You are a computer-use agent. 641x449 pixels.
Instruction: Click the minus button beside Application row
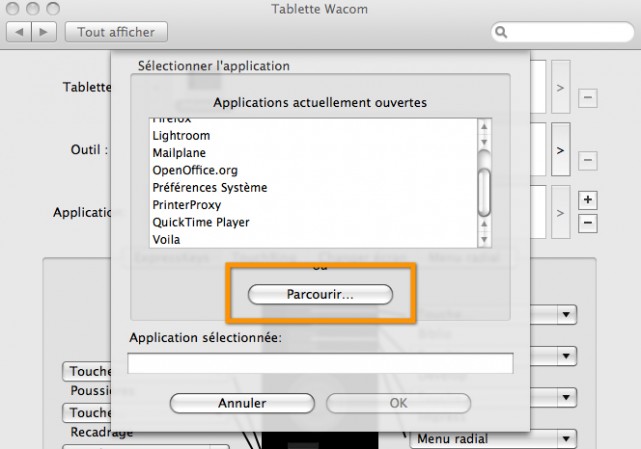point(587,223)
